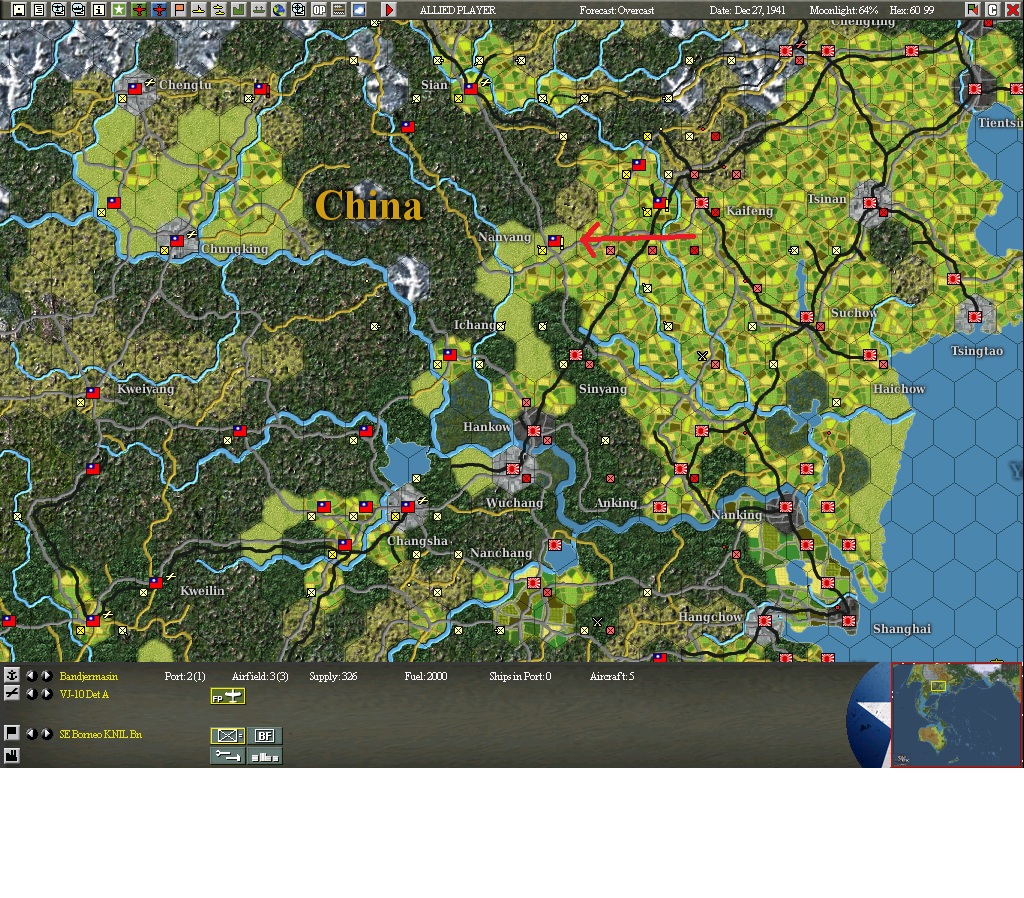Image resolution: width=1024 pixels, height=898 pixels.
Task: Open the VJ-10 Det A unit link
Action: [84, 694]
